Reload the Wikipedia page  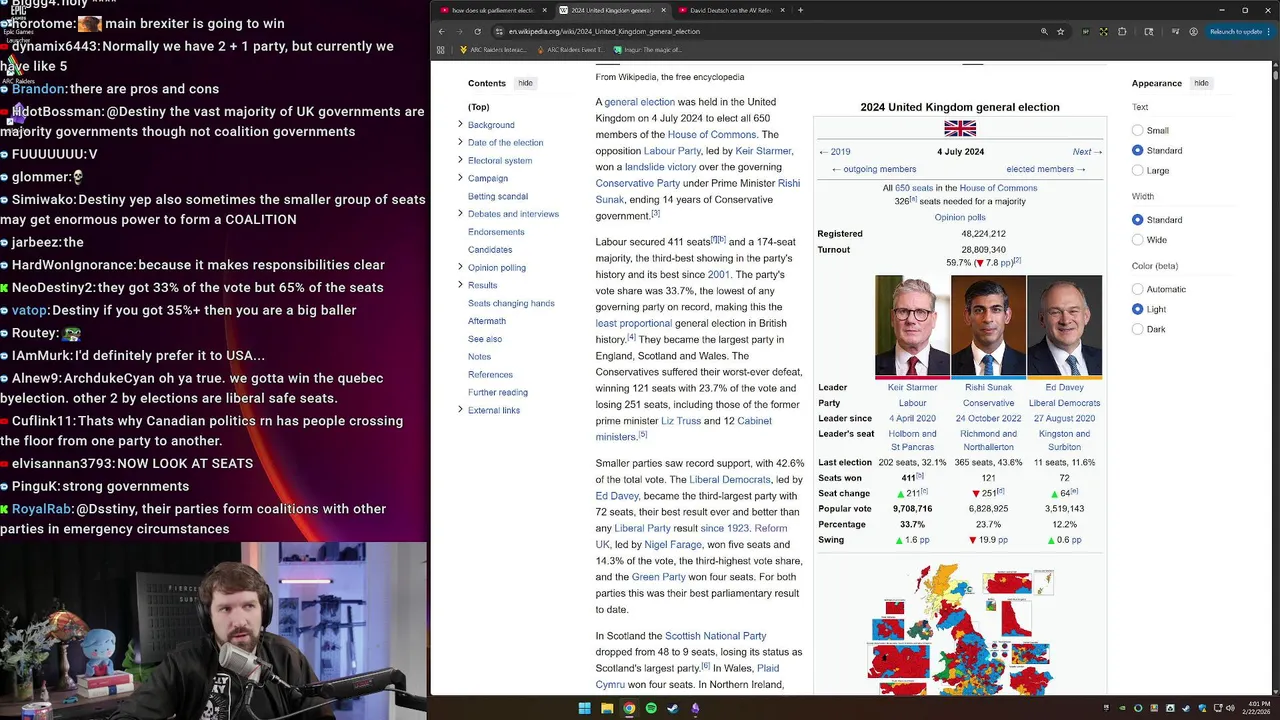tap(477, 31)
